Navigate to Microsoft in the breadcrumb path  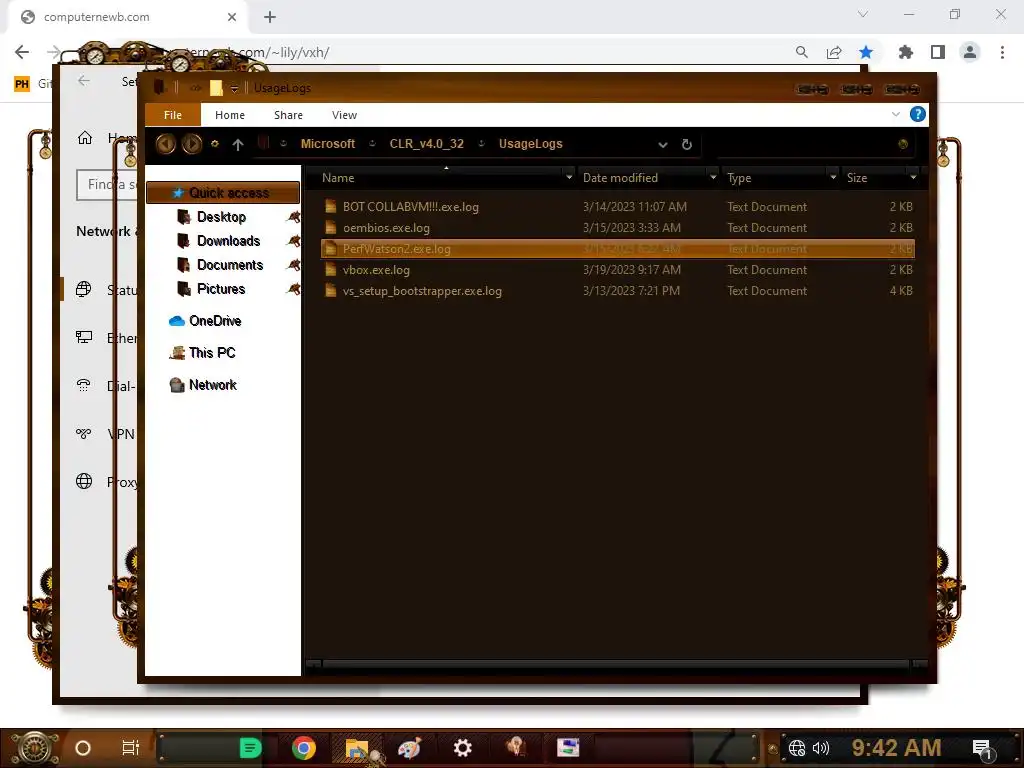[328, 144]
